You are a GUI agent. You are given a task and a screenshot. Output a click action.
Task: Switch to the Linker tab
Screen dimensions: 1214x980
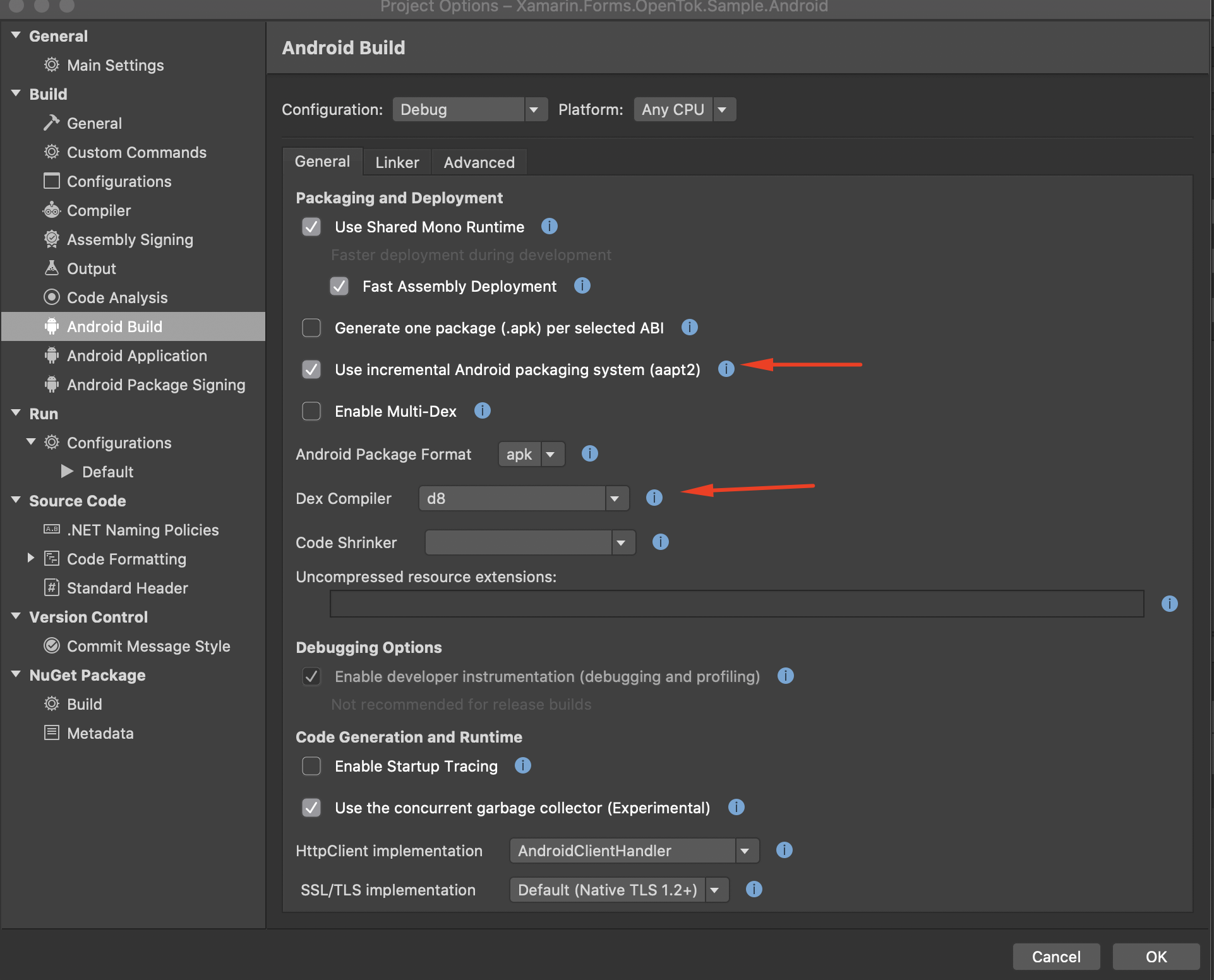click(397, 162)
